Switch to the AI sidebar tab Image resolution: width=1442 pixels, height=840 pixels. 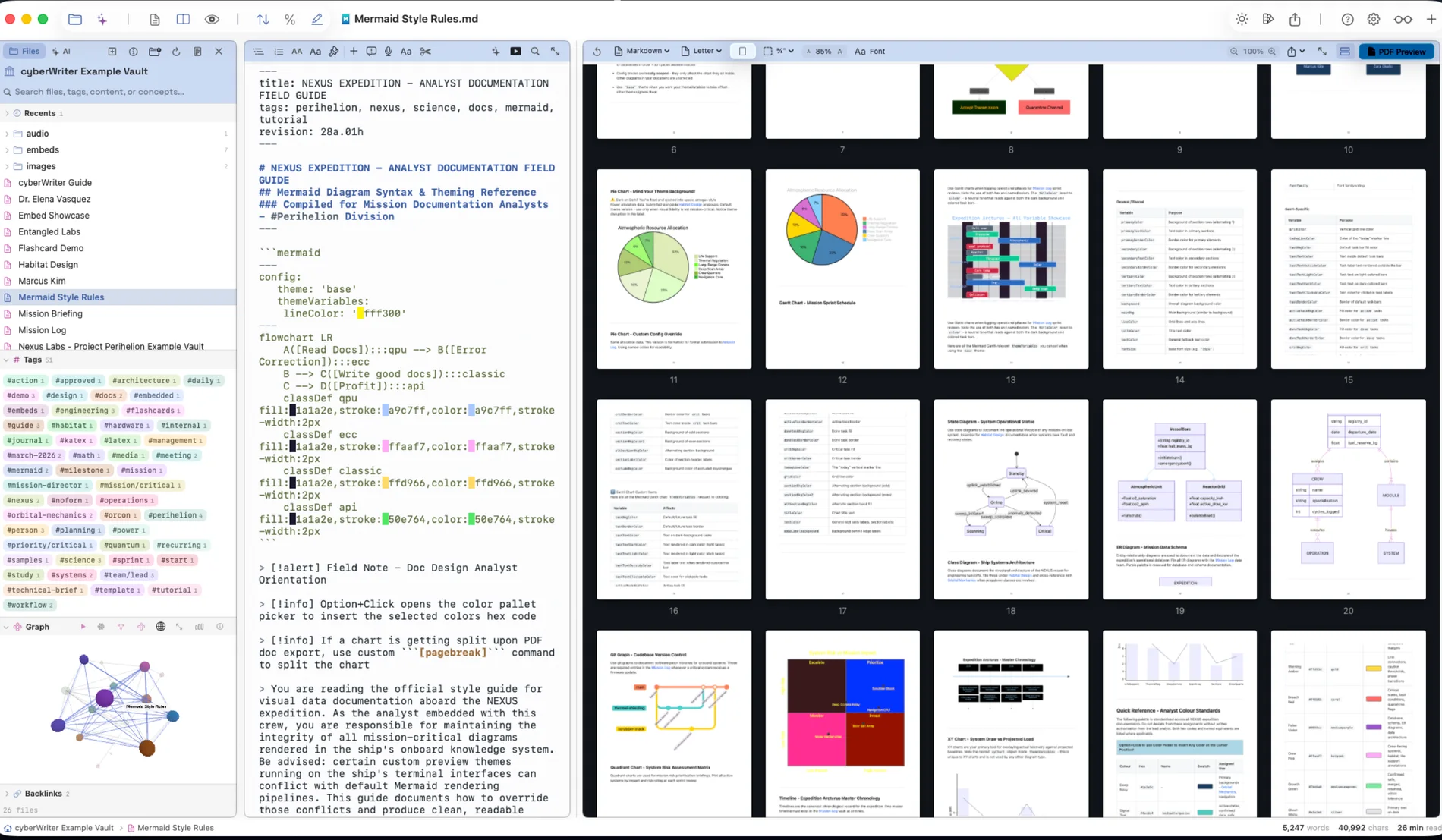click(61, 52)
